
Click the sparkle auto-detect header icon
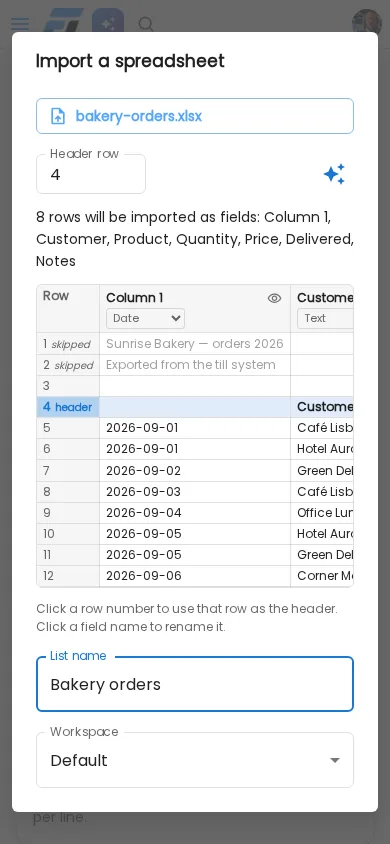tap(334, 174)
